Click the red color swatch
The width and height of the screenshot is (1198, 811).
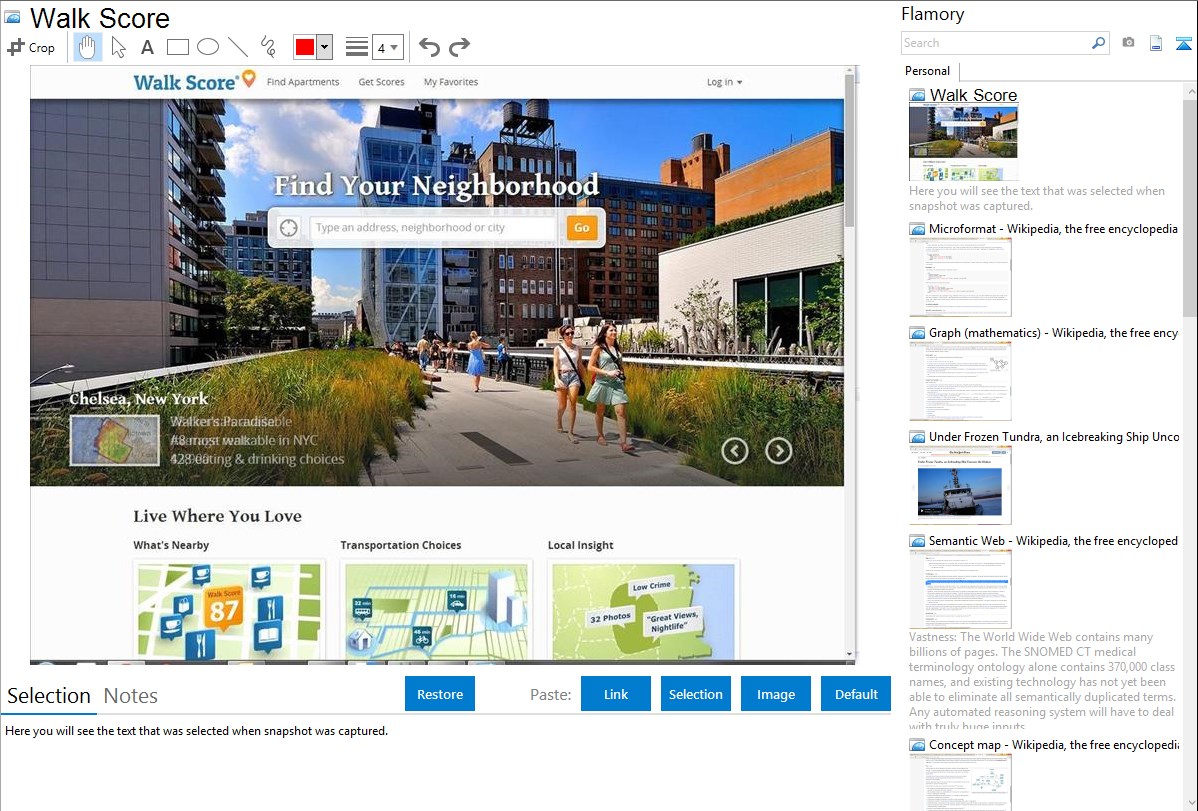[x=305, y=47]
